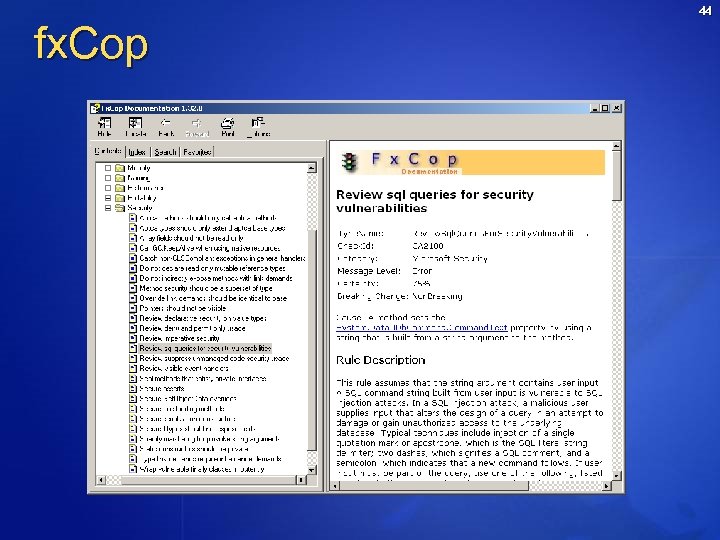
Task: Expand the Performance tree node
Action: click(108, 188)
